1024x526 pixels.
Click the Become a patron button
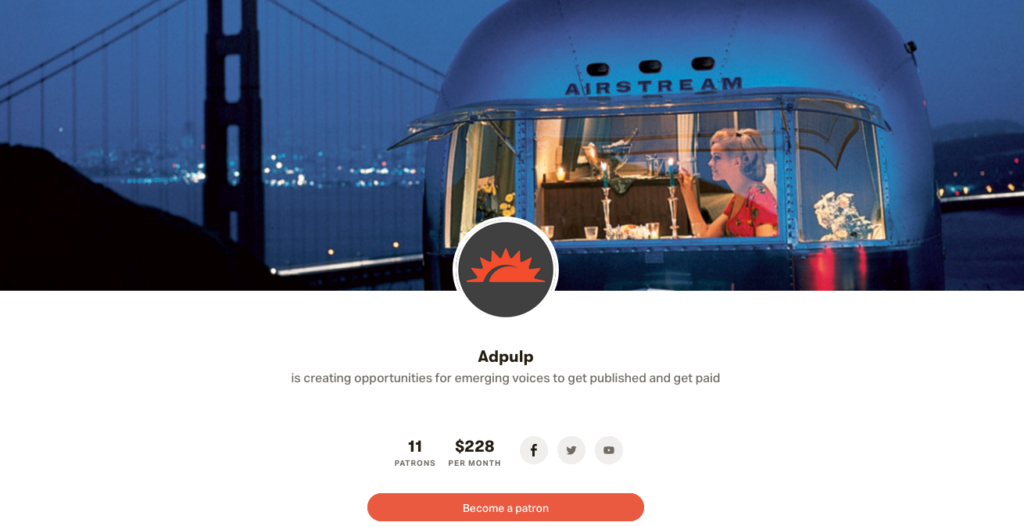pos(505,508)
